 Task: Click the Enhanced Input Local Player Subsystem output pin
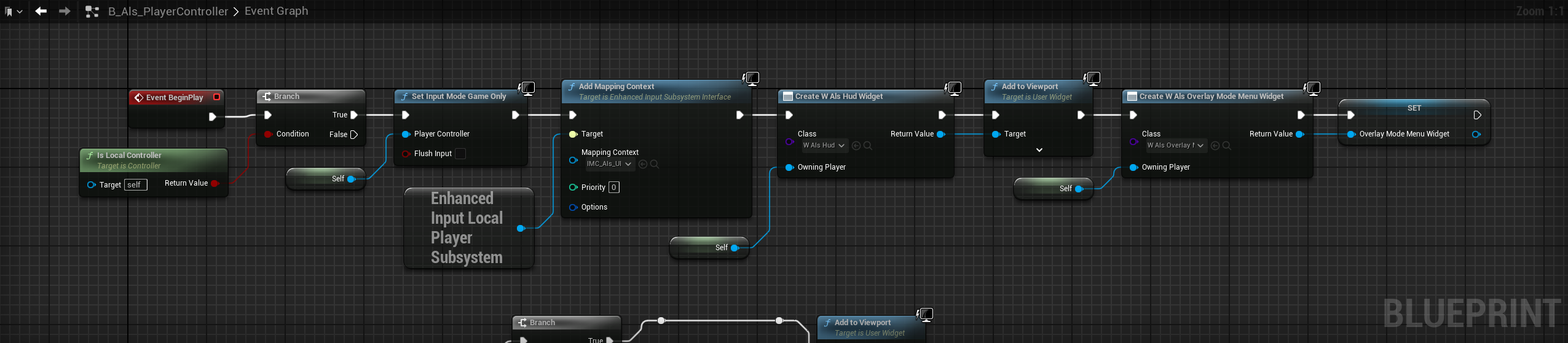tap(521, 228)
